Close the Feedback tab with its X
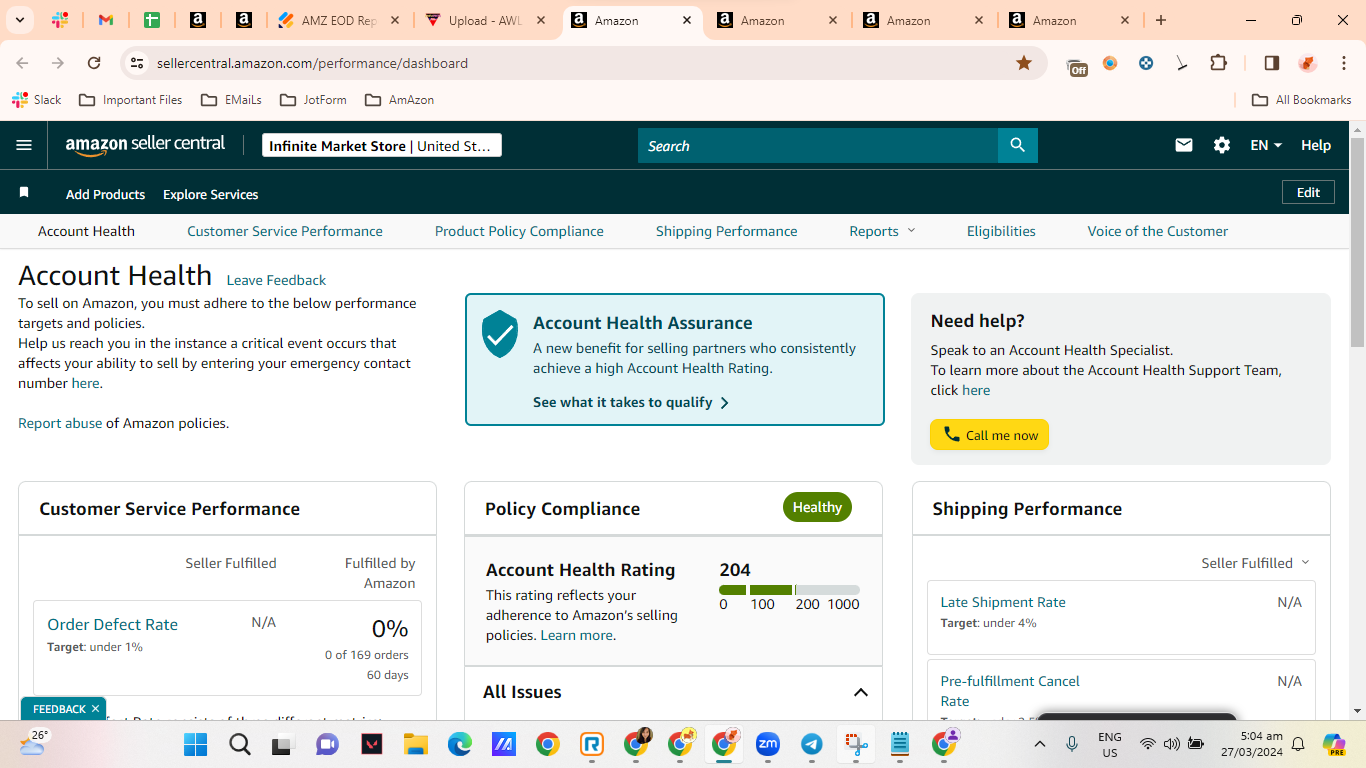This screenshot has height=768, width=1366. click(95, 709)
